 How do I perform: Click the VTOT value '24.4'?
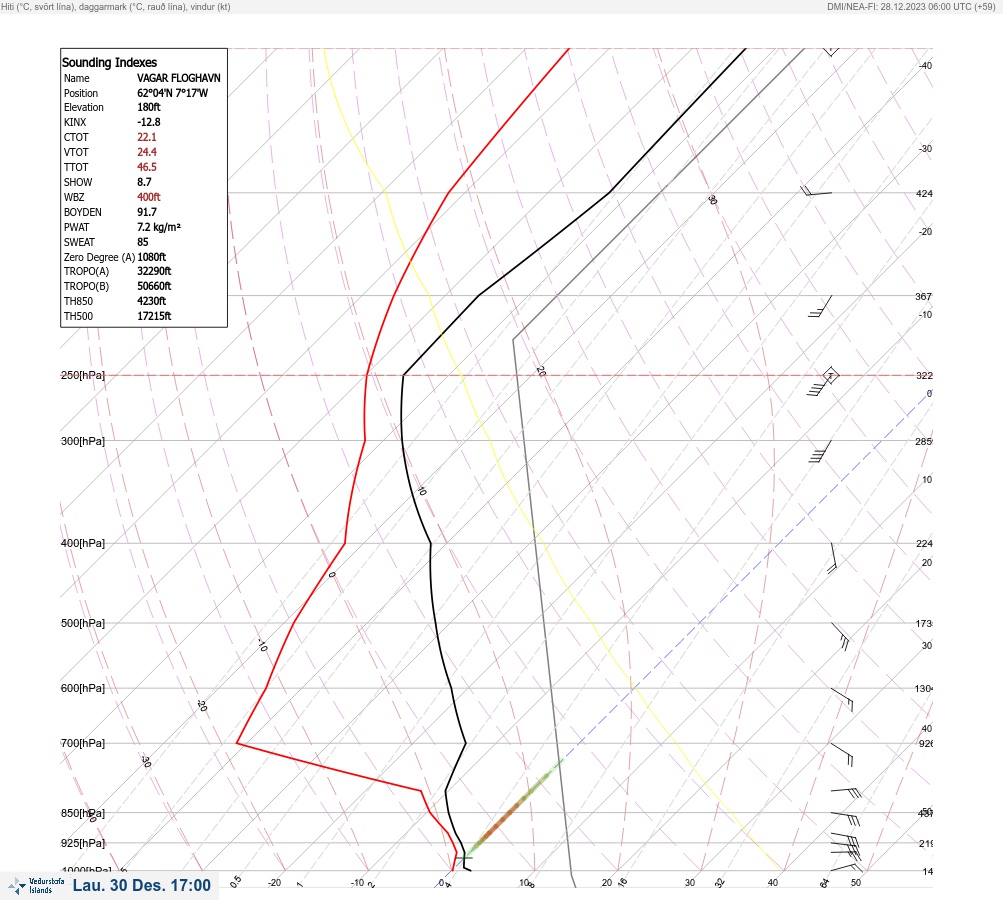point(146,152)
